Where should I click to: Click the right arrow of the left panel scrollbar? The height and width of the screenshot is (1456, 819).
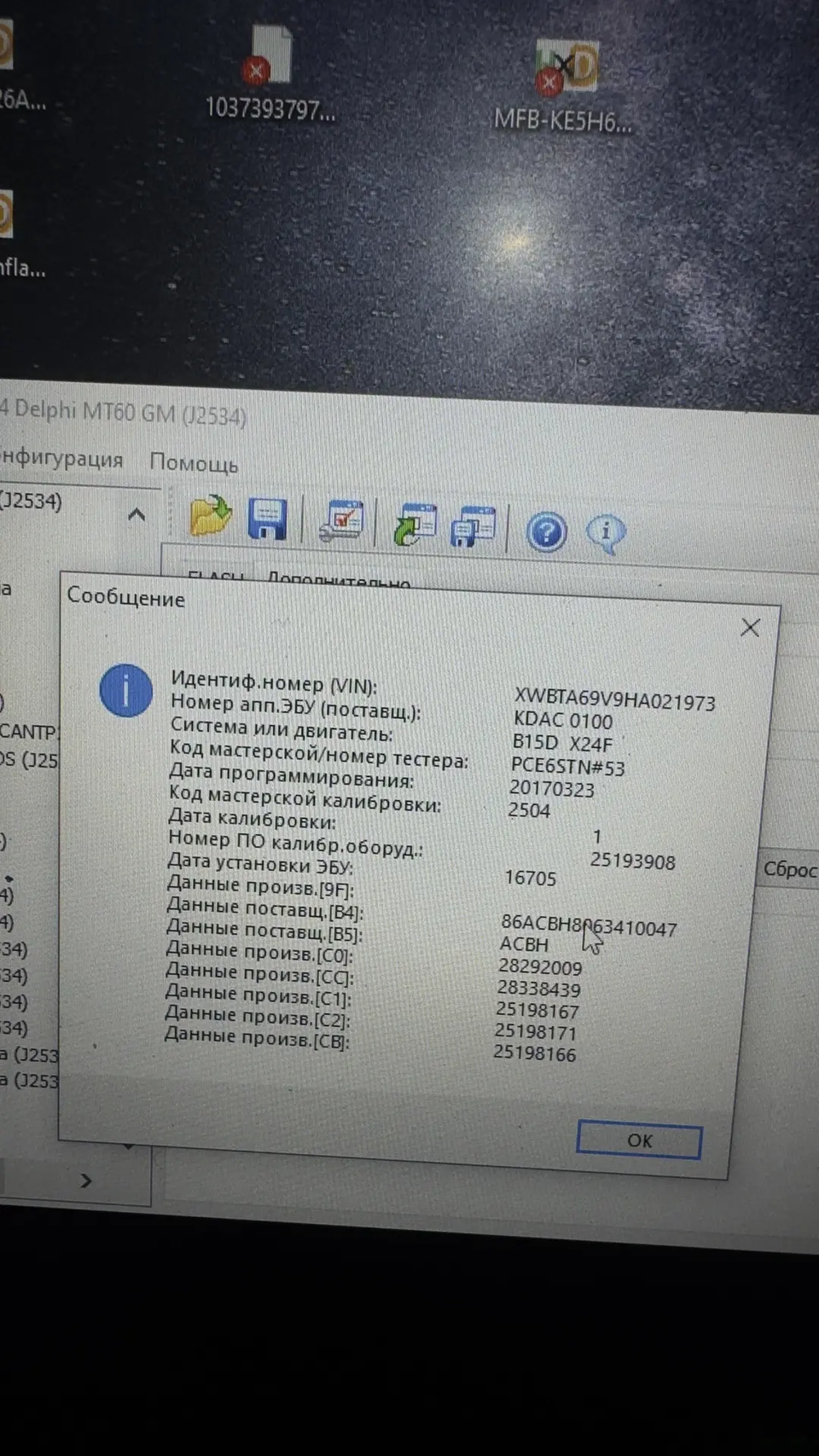[85, 1180]
